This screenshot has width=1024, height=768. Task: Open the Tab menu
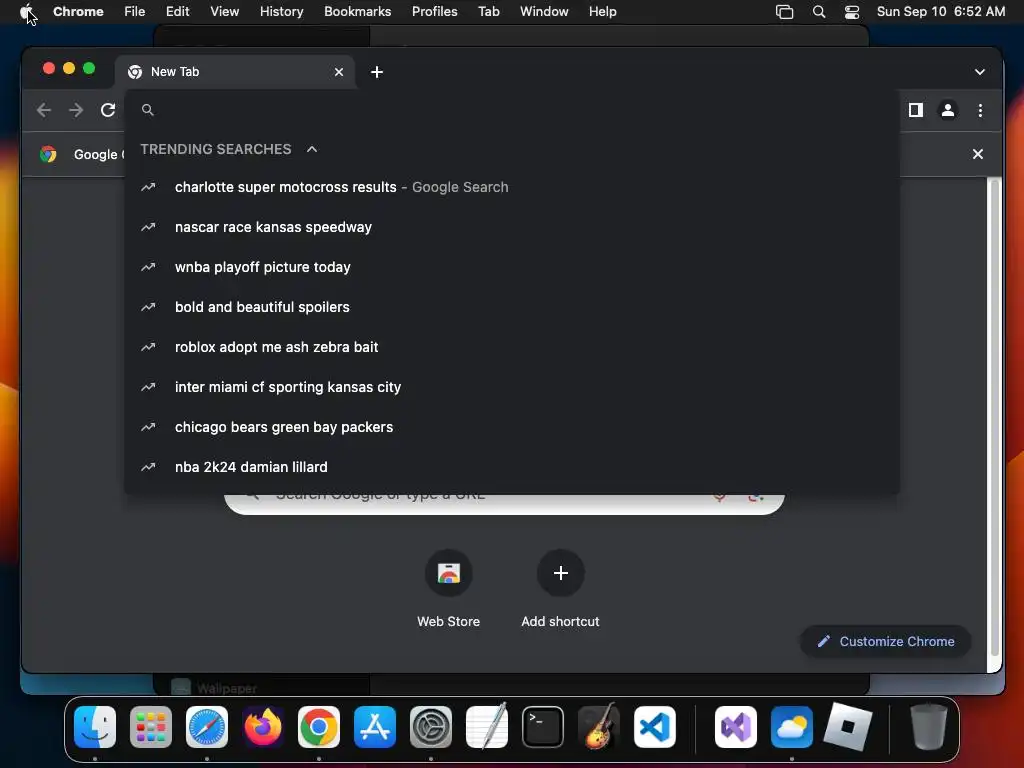pos(488,12)
